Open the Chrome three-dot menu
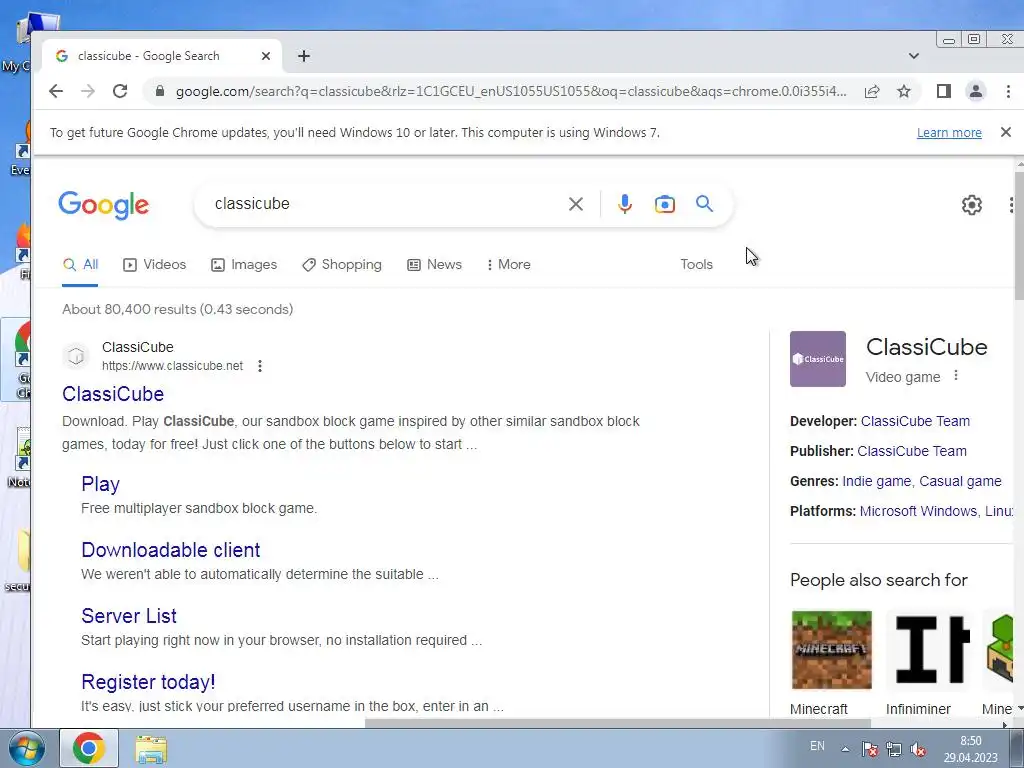The width and height of the screenshot is (1024, 768). click(1008, 91)
